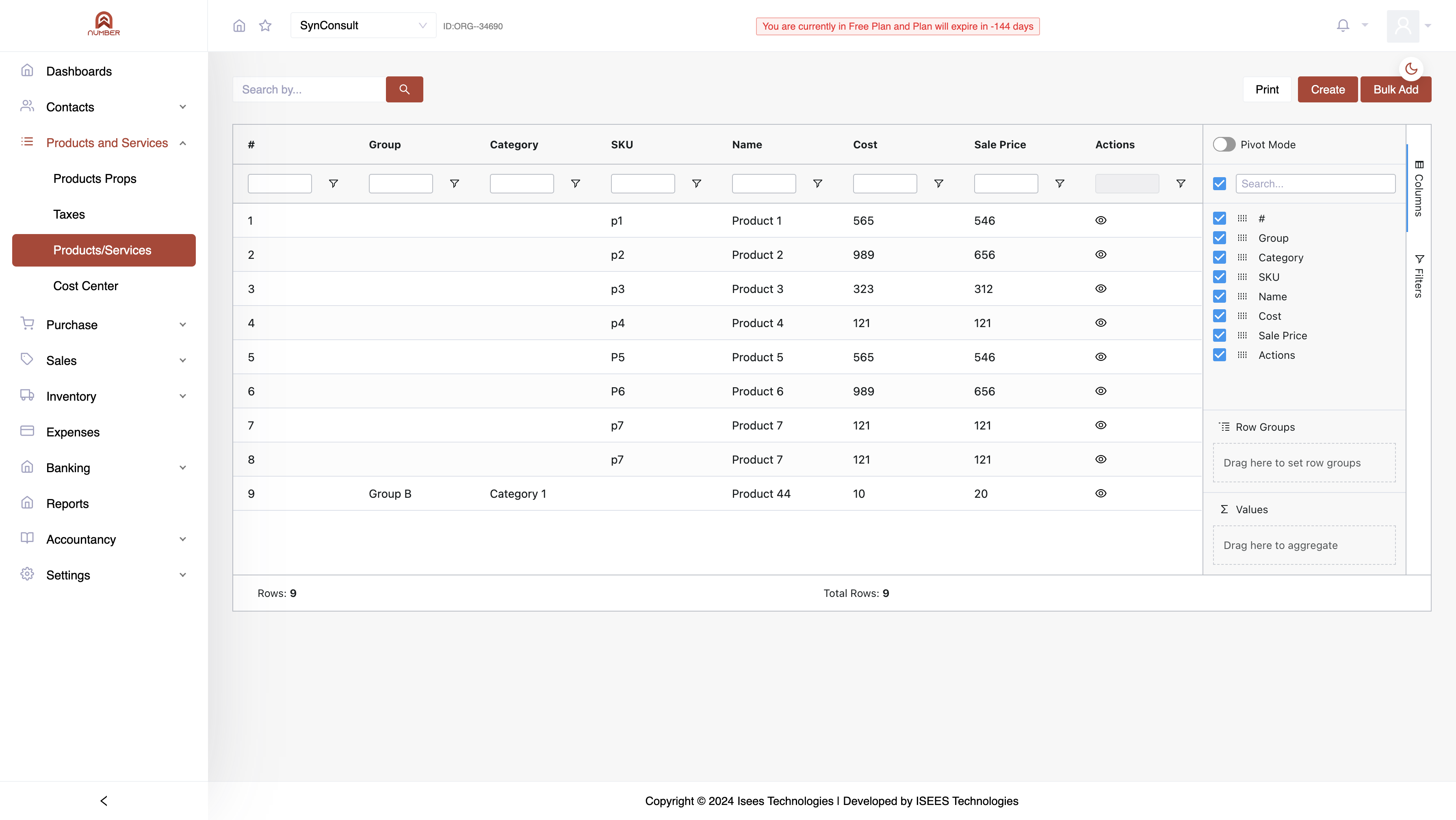Image resolution: width=1456 pixels, height=820 pixels.
Task: Click the Number logo
Action: click(104, 24)
